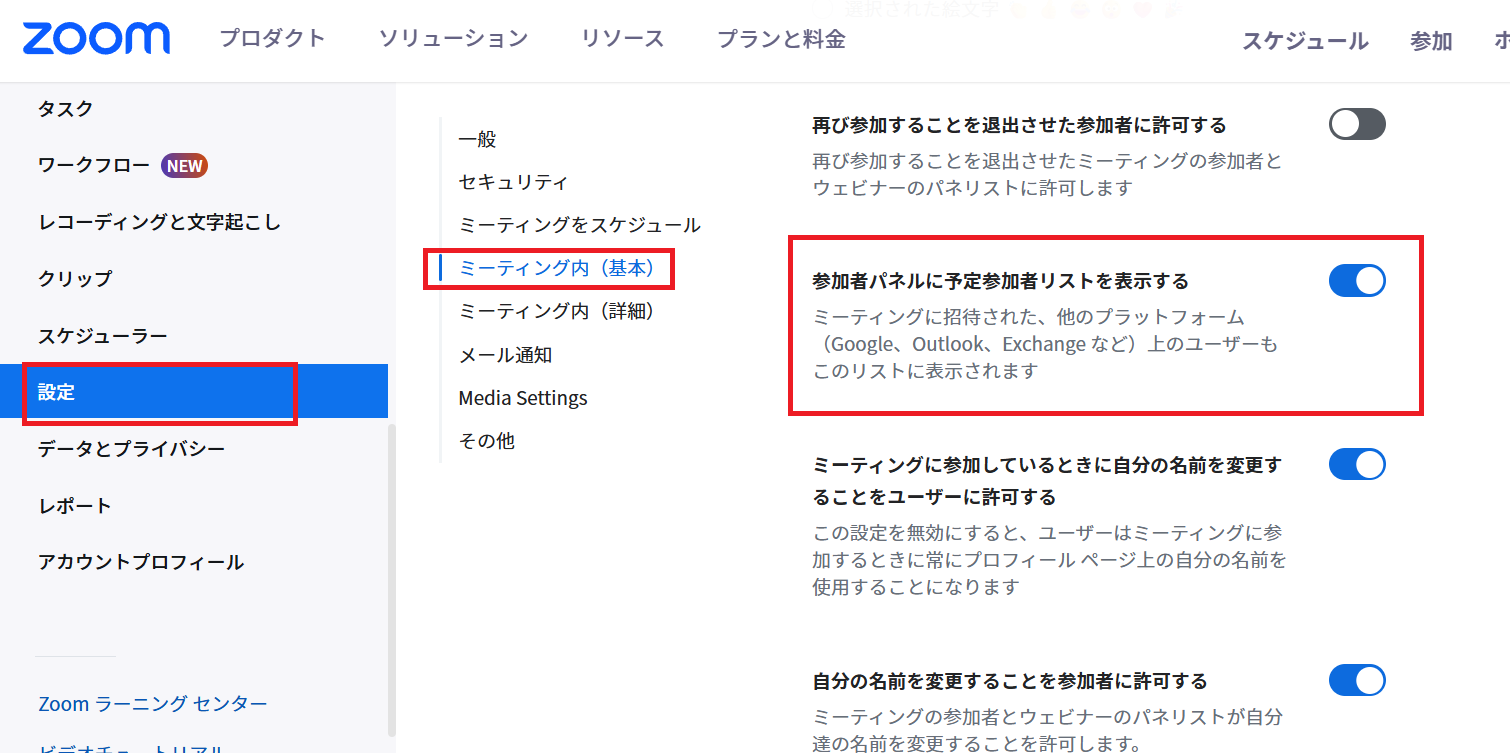The height and width of the screenshot is (753, 1510).
Task: Toggle off ミーティングに参加しているときに自分の名前を変更する setting
Action: click(x=1356, y=465)
